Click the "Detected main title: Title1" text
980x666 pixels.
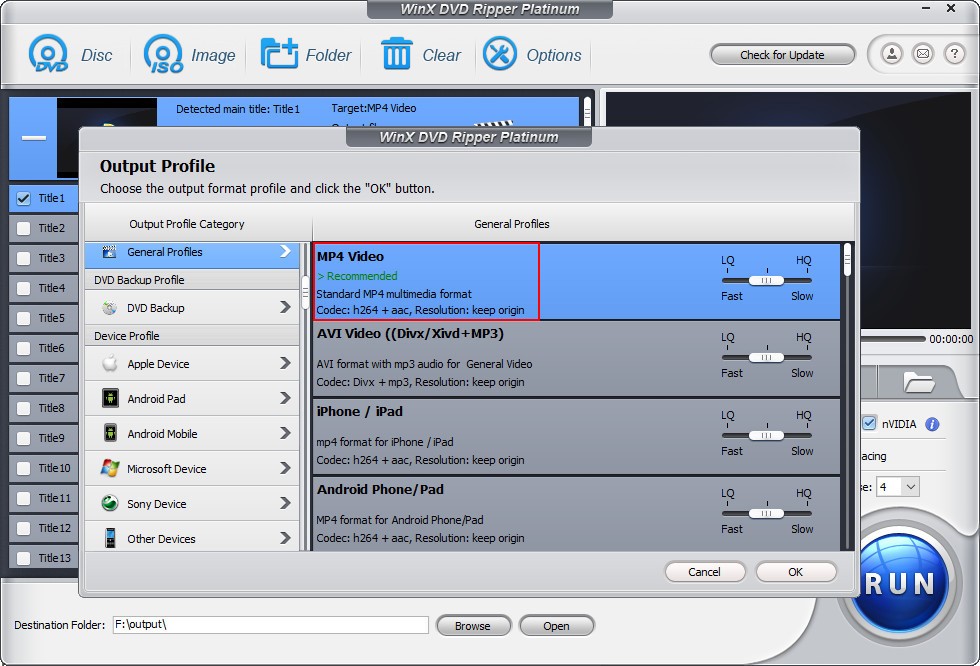[238, 109]
